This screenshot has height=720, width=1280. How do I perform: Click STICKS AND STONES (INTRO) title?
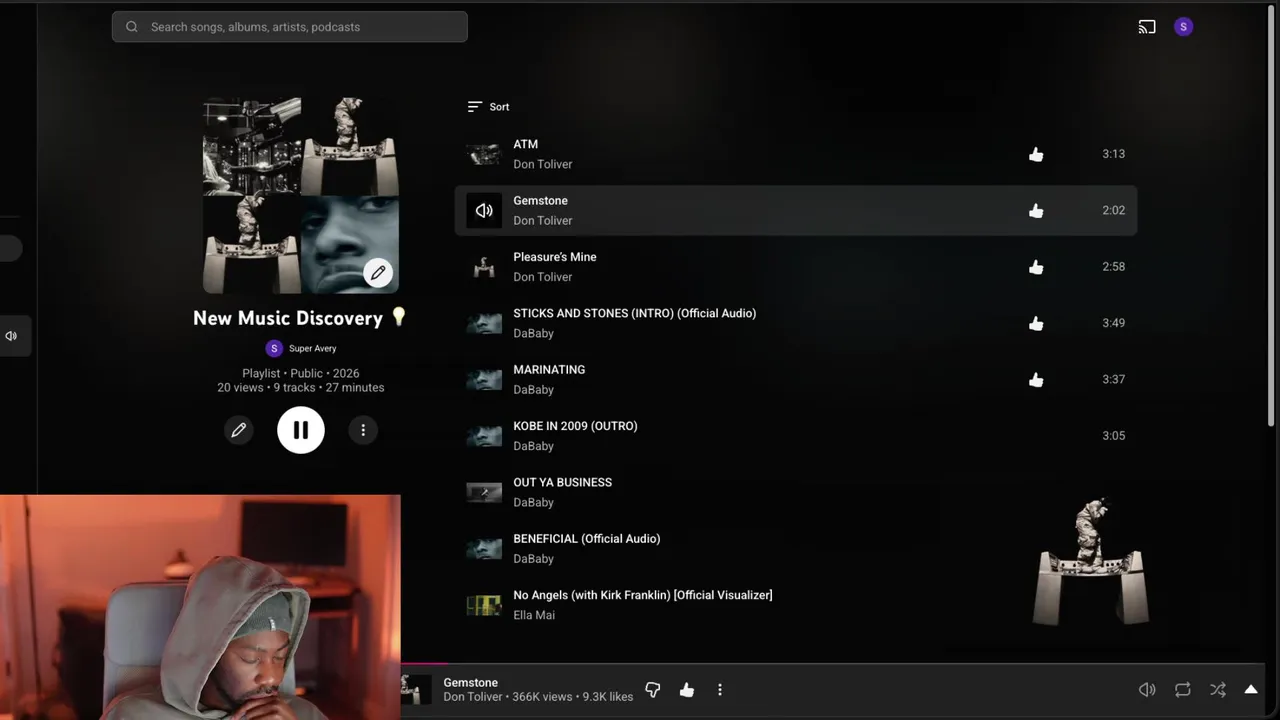click(635, 313)
